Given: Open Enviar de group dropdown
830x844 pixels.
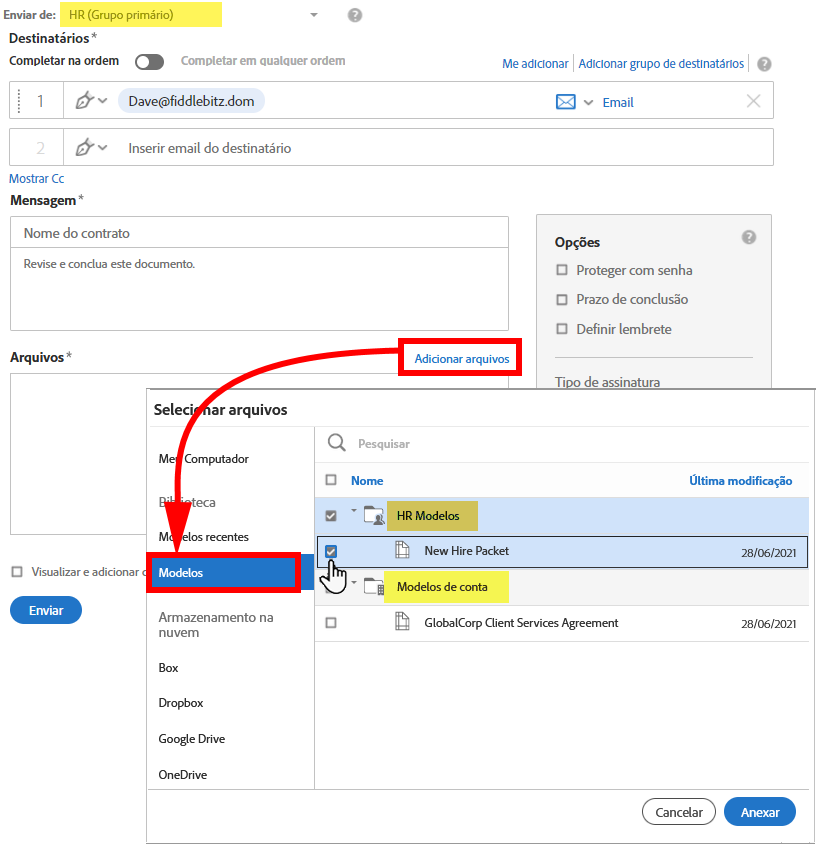Looking at the screenshot, I should (x=313, y=15).
